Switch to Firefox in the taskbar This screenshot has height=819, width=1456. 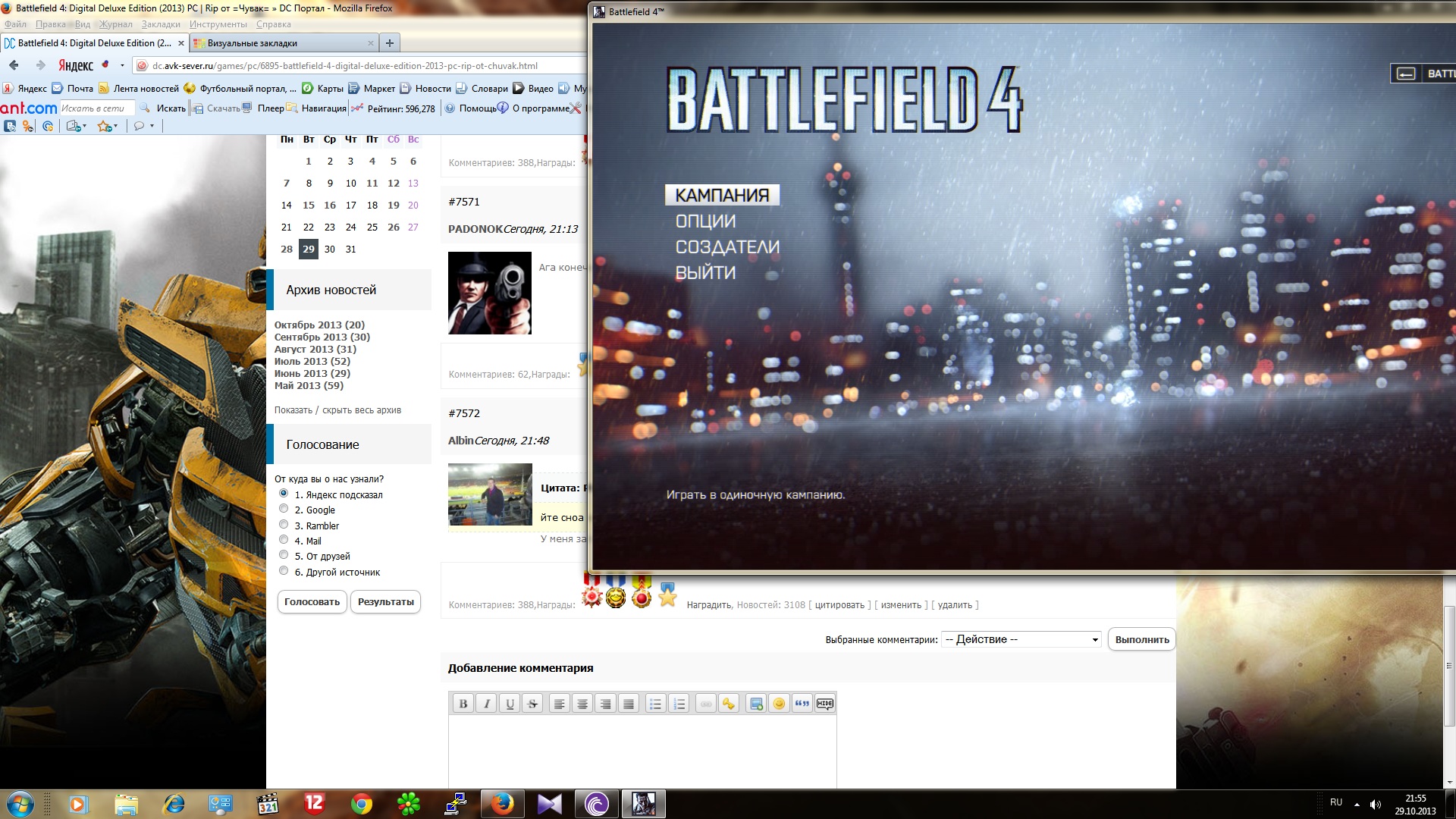(x=502, y=804)
